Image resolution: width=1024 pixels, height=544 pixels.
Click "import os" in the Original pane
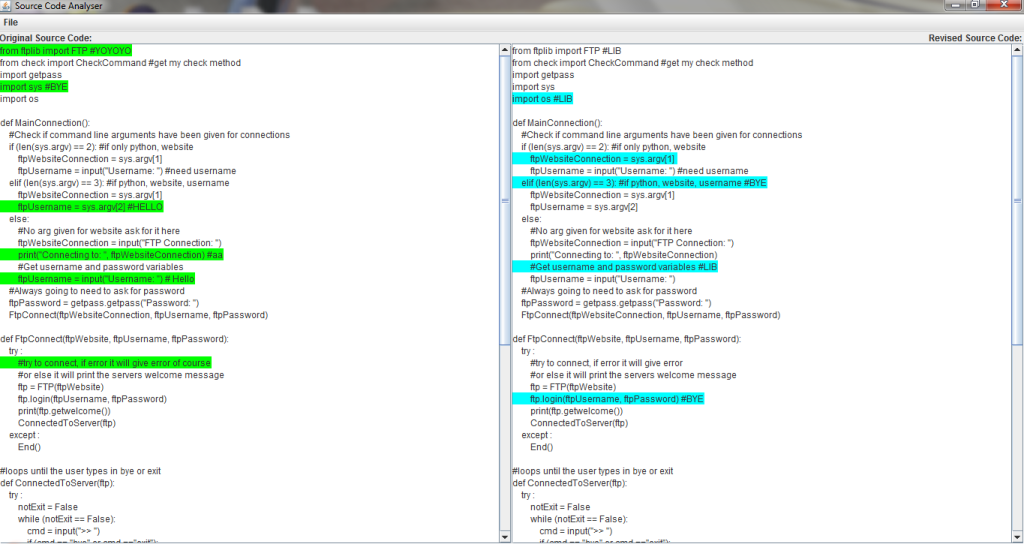point(20,99)
